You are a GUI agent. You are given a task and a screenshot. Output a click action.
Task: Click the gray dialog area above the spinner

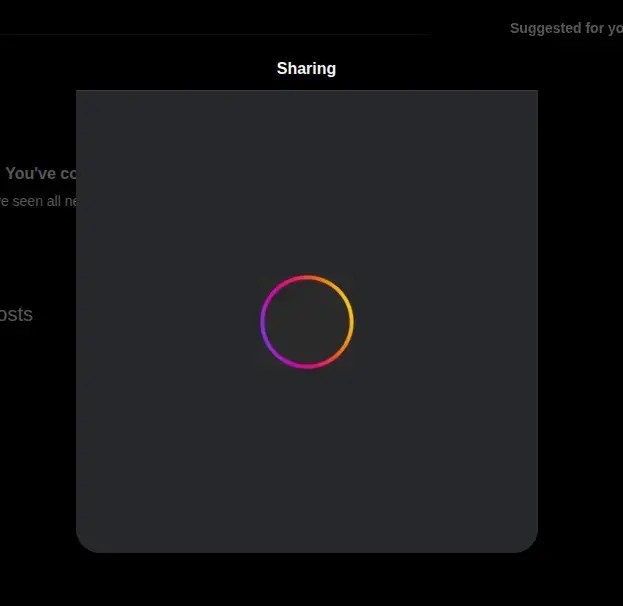307,180
